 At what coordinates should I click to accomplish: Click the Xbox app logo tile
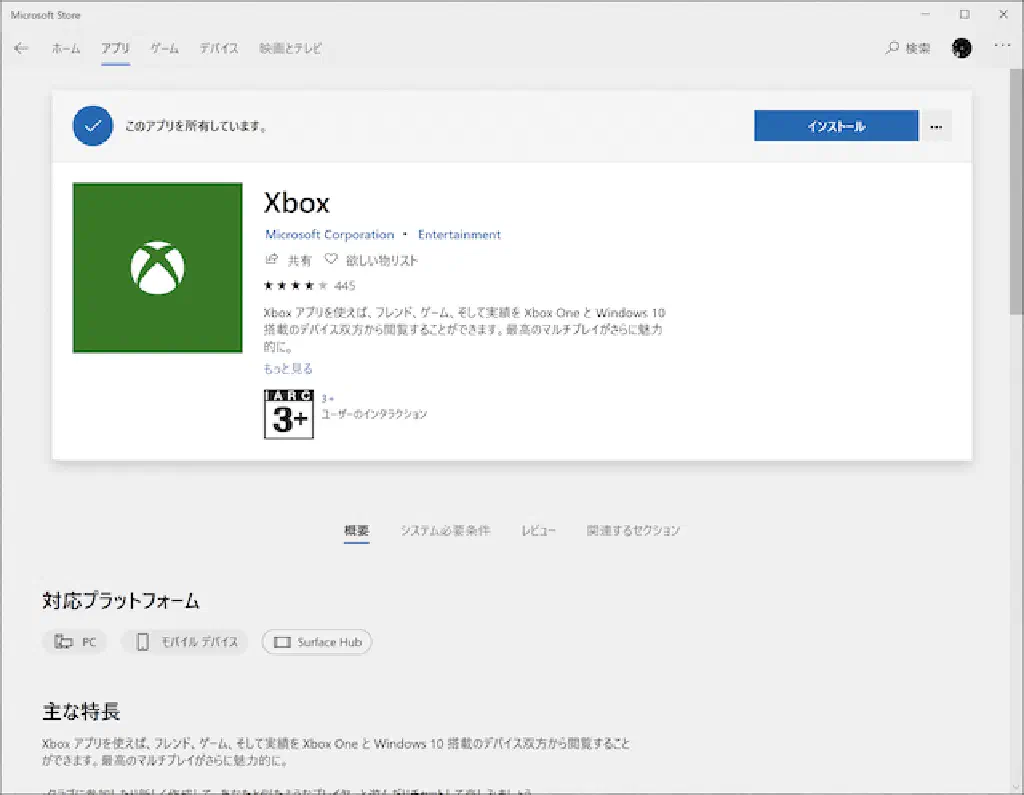[157, 268]
